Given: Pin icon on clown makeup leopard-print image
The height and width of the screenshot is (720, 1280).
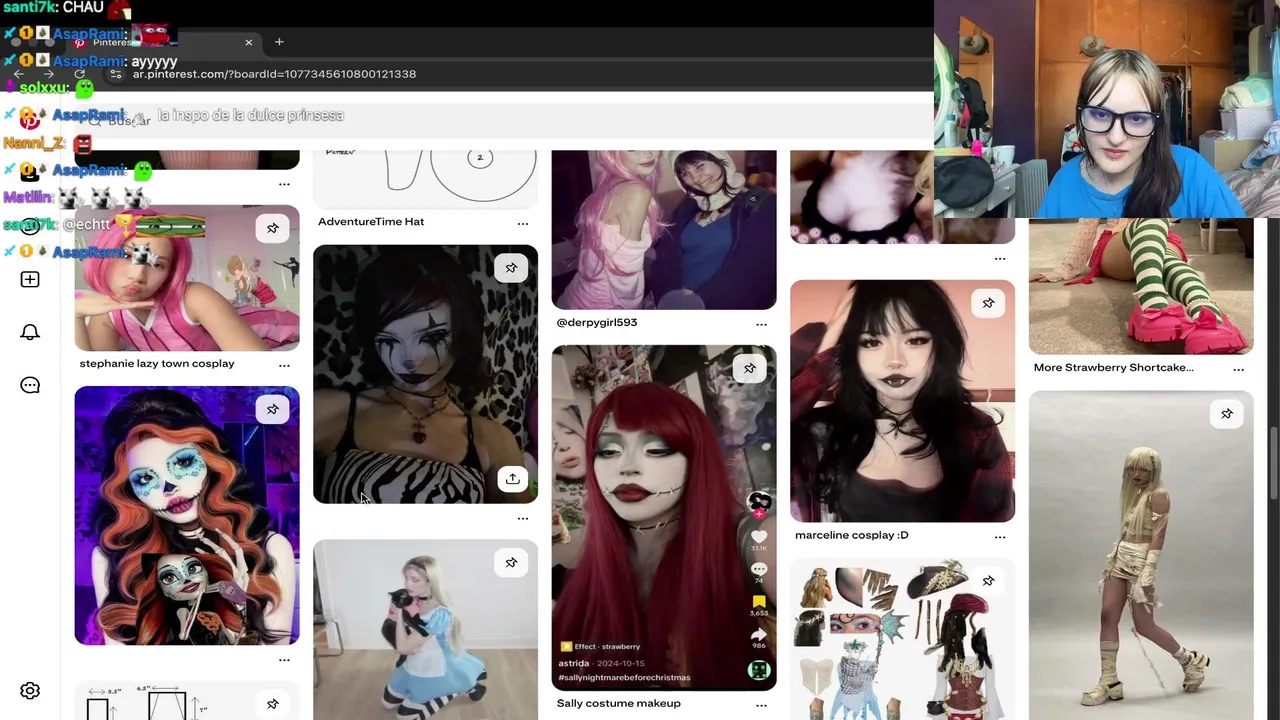Looking at the screenshot, I should coord(511,268).
